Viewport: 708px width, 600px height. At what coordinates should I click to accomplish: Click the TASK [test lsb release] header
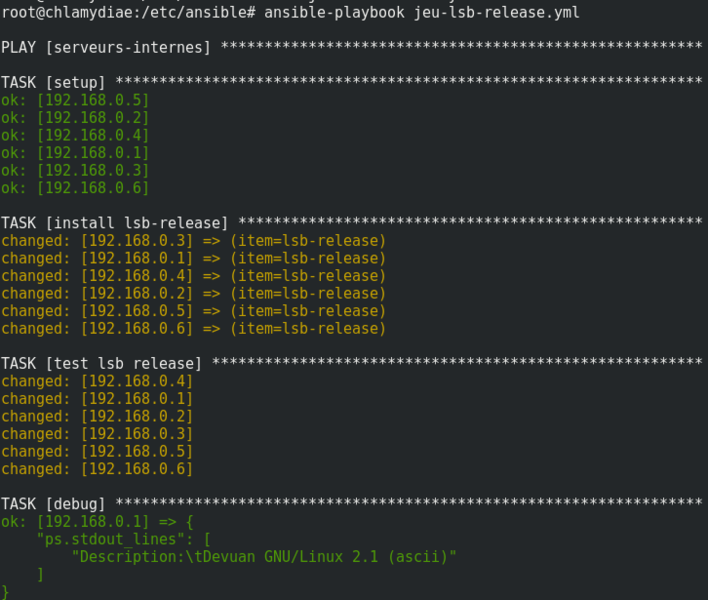coord(102,363)
